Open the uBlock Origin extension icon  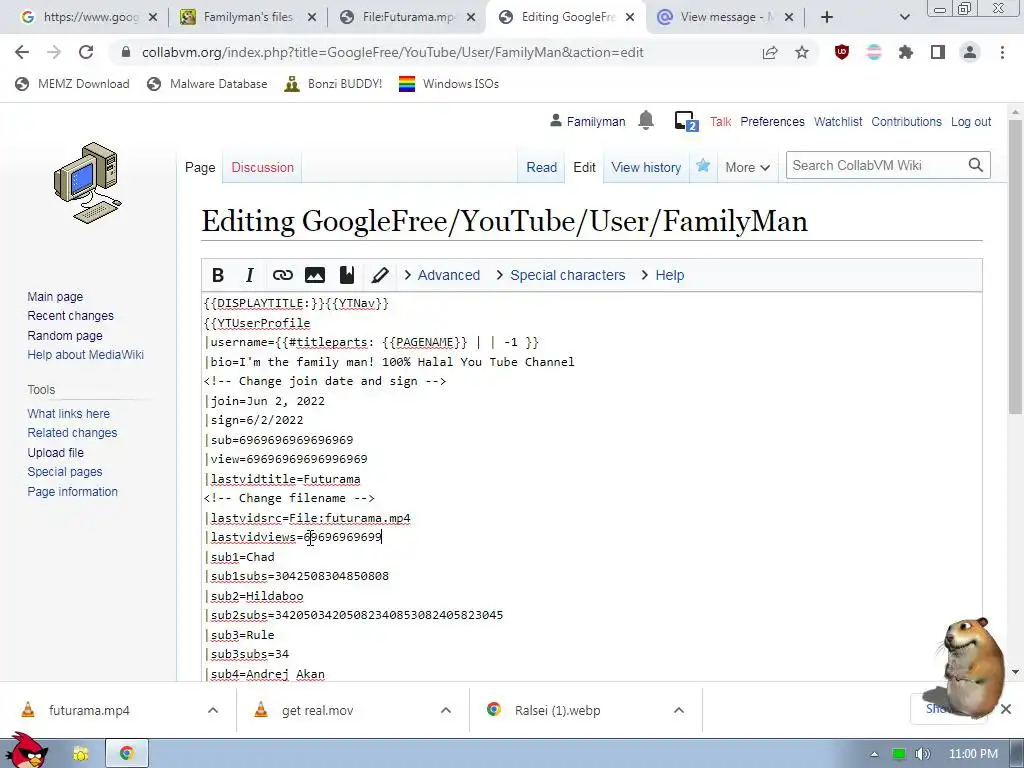(x=842, y=52)
